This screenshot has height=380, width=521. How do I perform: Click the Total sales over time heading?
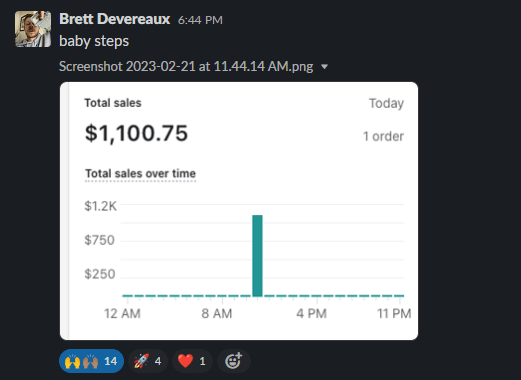click(140, 174)
